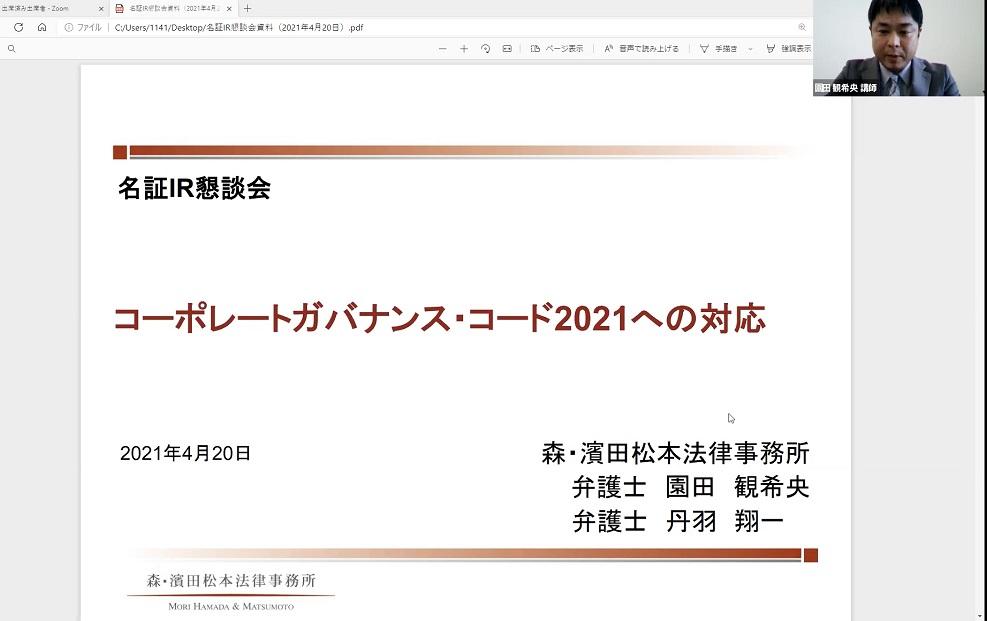Expand the 手描き draw options arrow

click(750, 48)
